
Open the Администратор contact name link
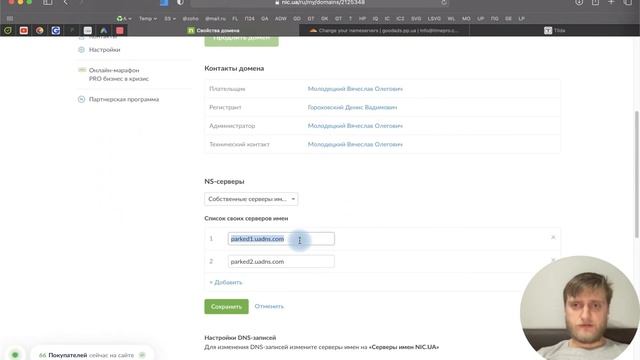coord(355,126)
